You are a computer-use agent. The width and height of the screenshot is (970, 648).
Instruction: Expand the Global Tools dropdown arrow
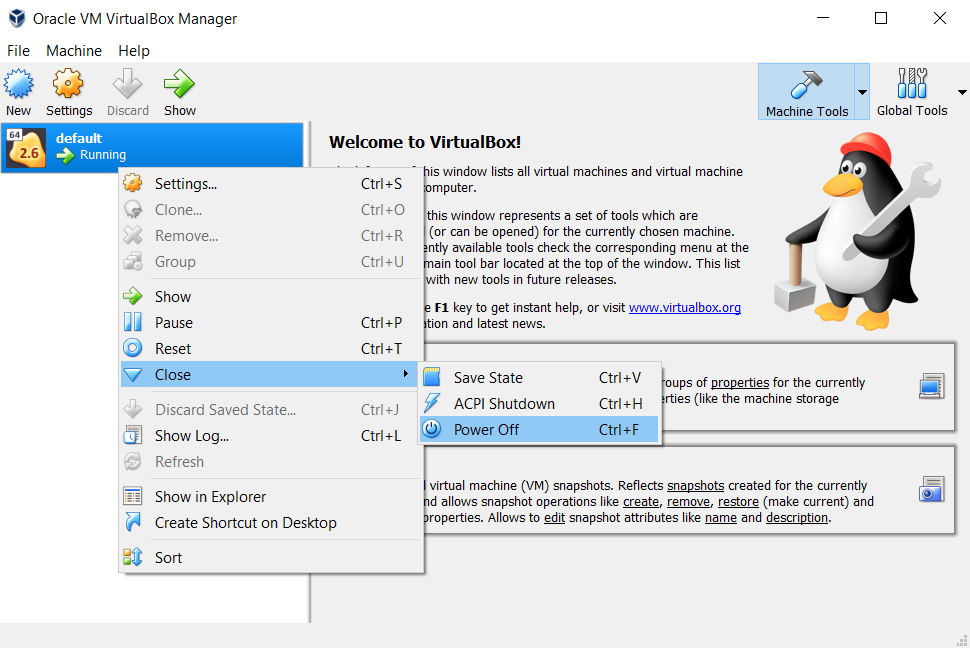point(962,92)
